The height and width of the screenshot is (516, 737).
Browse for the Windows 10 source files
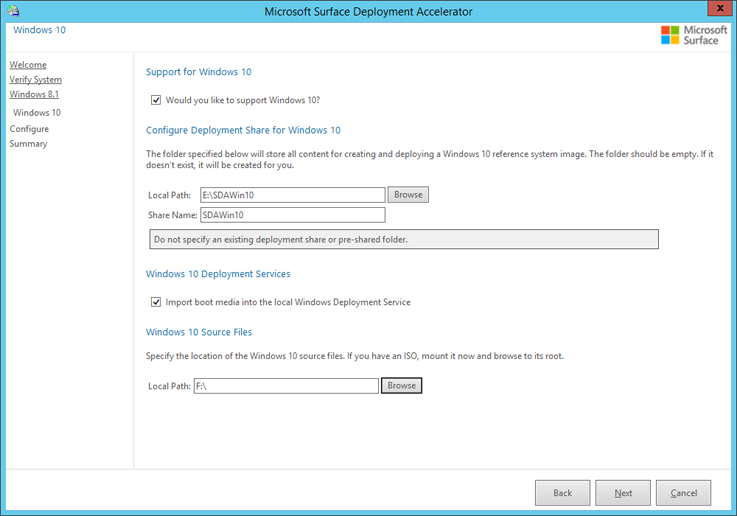click(401, 386)
